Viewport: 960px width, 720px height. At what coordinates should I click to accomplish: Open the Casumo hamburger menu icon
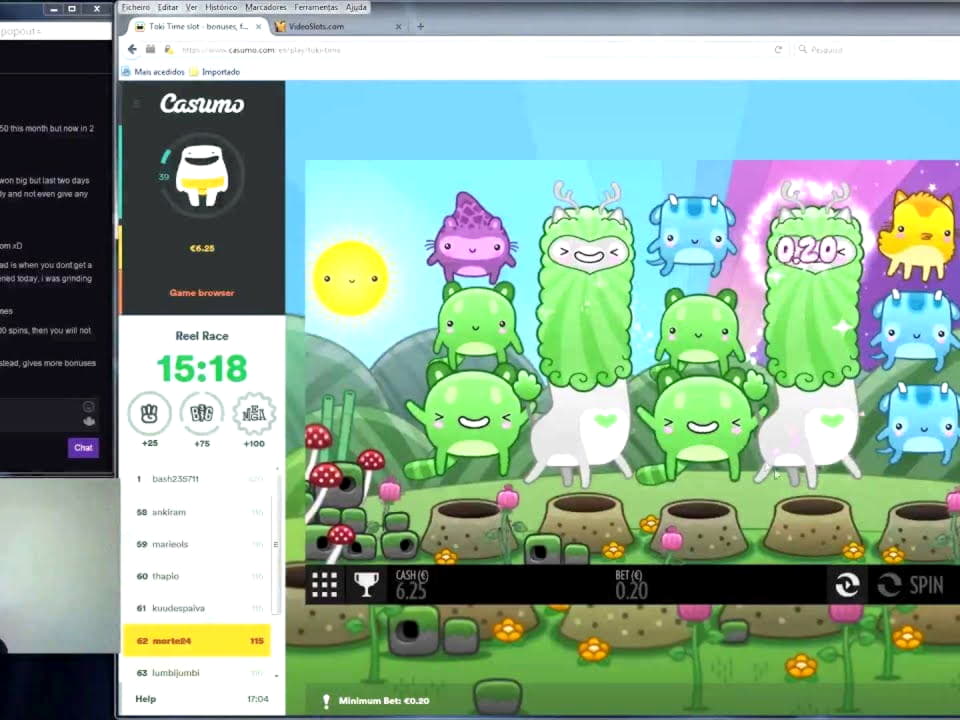[137, 104]
